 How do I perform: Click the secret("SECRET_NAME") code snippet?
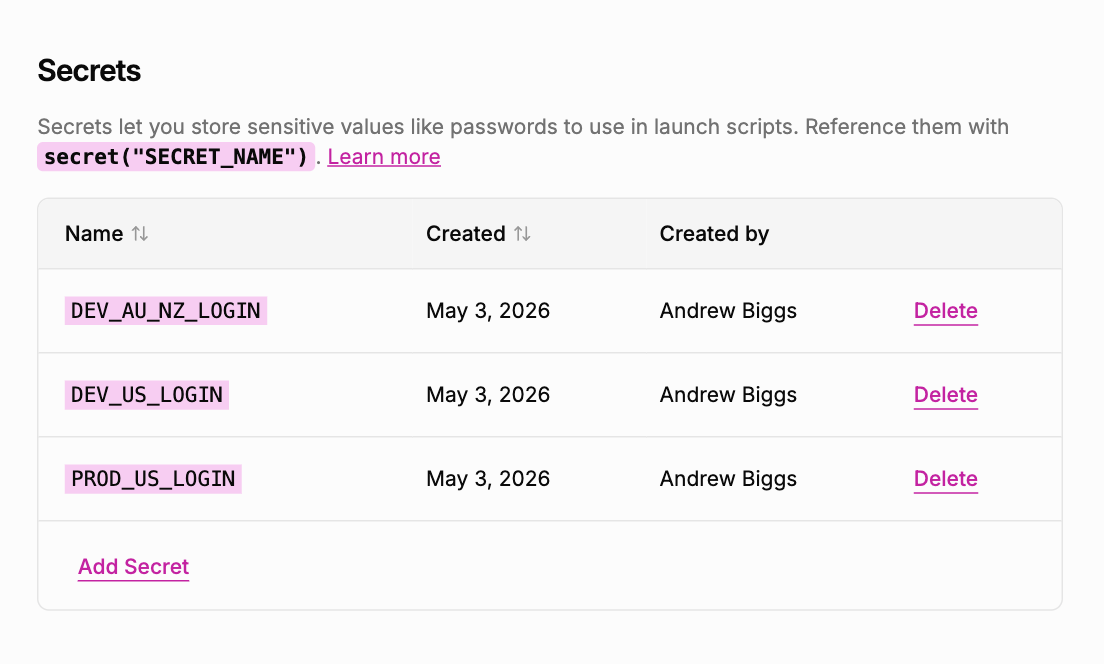click(x=176, y=156)
